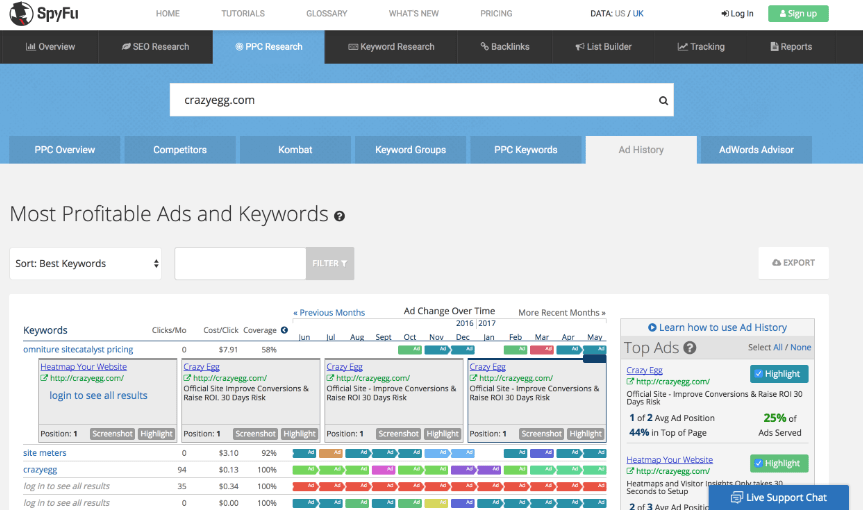Click the red Mar ad block for omniture row
The width and height of the screenshot is (863, 510).
pyautogui.click(x=542, y=350)
